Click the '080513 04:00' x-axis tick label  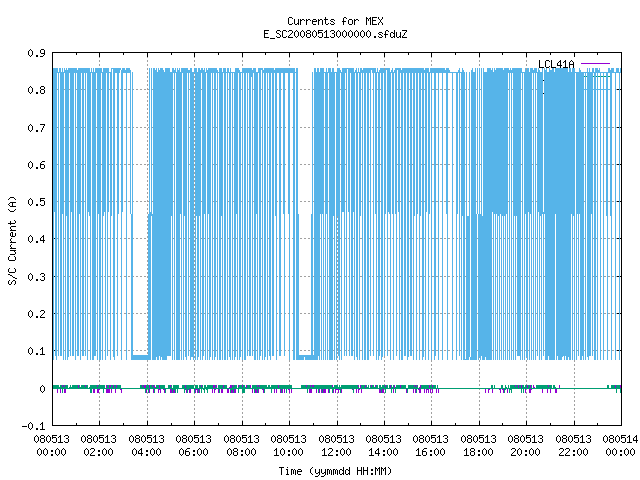(146, 446)
